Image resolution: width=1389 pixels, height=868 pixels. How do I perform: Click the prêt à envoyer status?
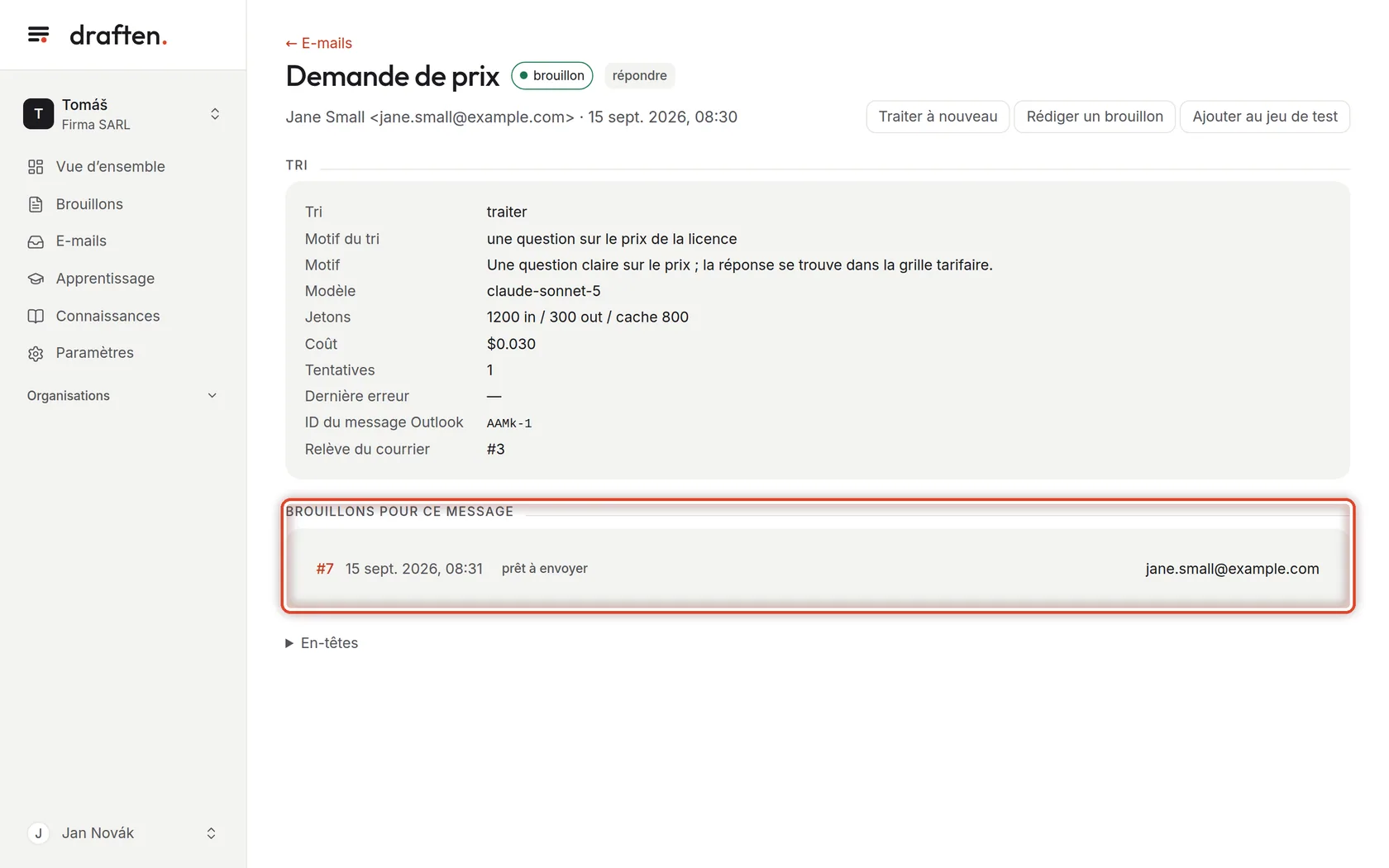[x=545, y=569]
